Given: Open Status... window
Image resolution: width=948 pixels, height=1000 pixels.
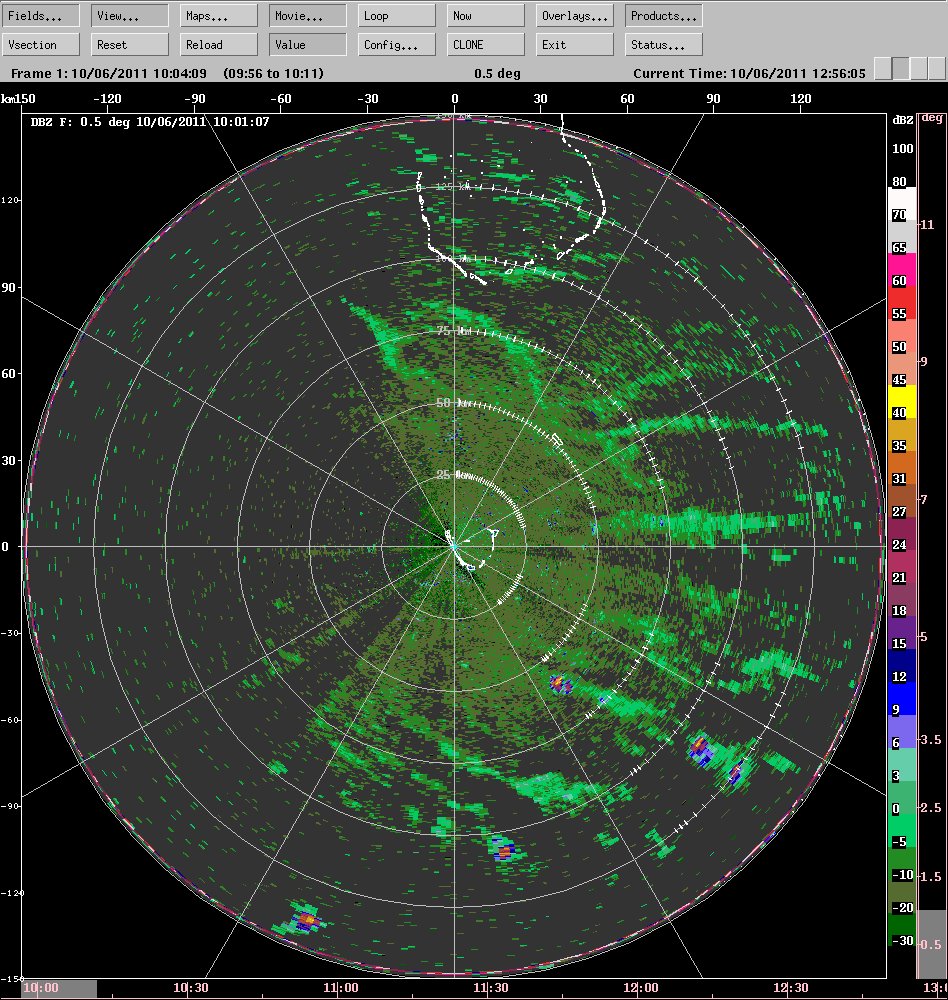Looking at the screenshot, I should tap(664, 45).
